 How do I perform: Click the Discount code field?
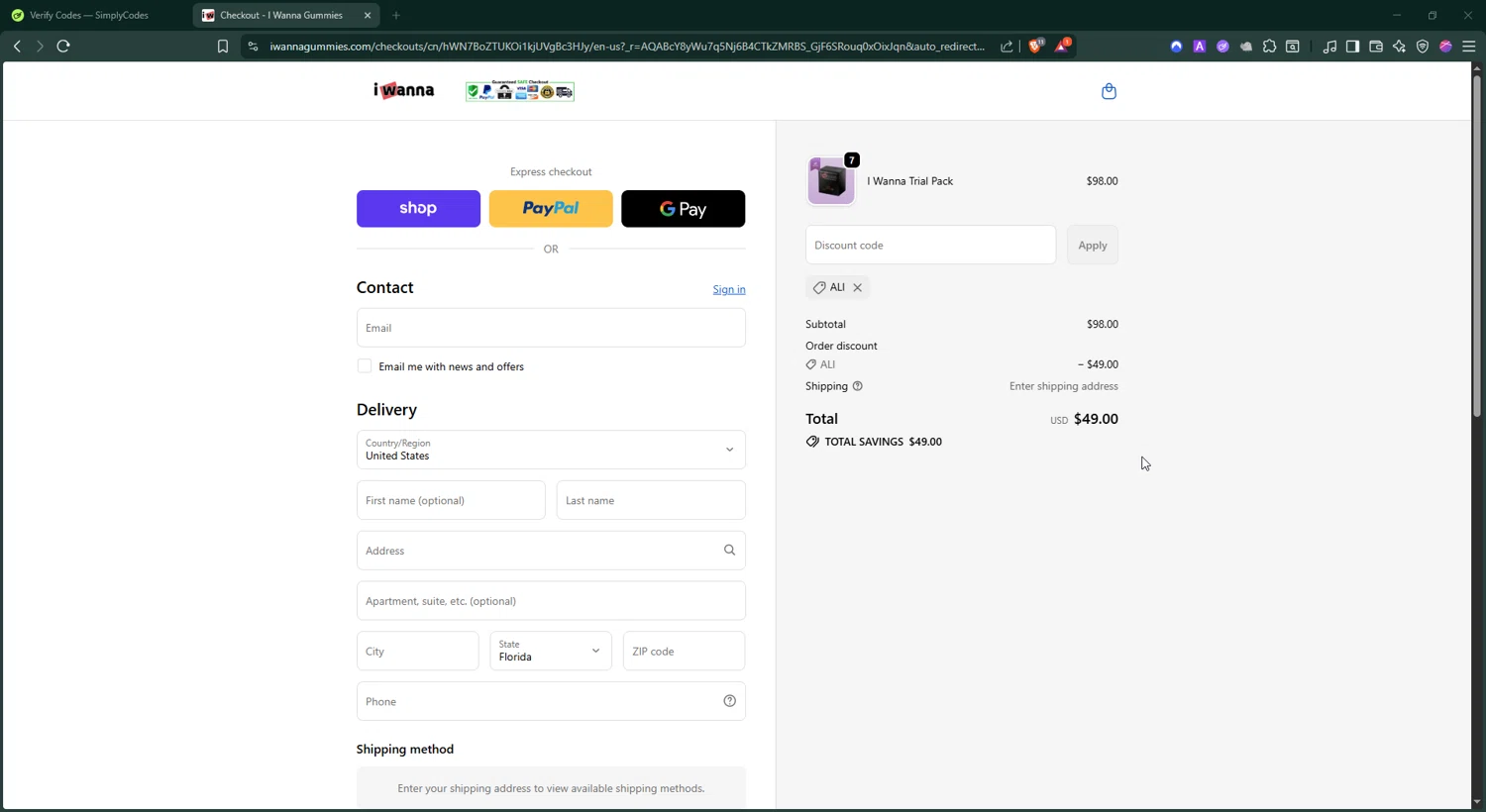(x=930, y=245)
